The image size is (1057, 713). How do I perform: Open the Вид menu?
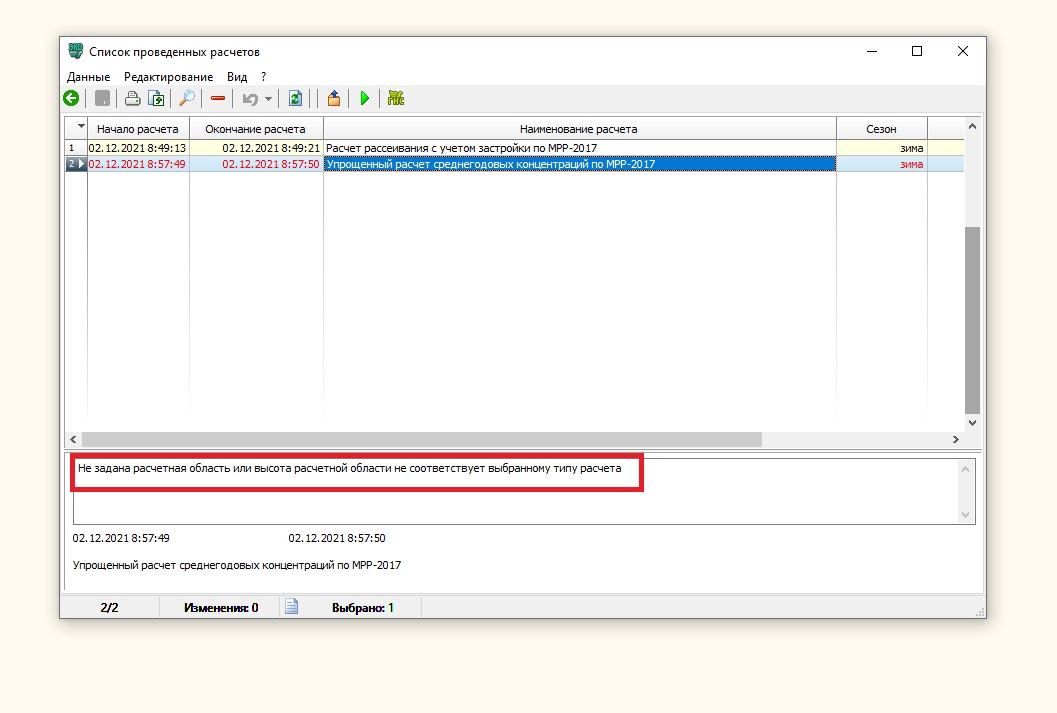pos(237,77)
